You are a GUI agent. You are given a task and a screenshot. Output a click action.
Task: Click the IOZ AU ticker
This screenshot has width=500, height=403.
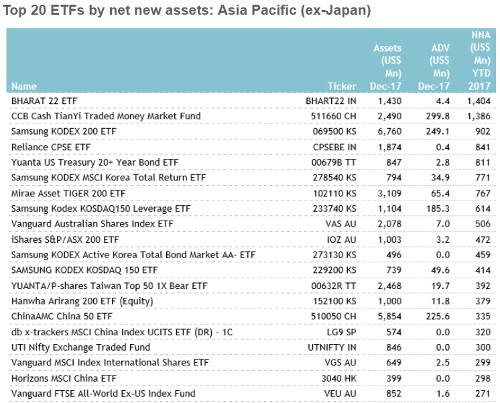[x=341, y=240]
